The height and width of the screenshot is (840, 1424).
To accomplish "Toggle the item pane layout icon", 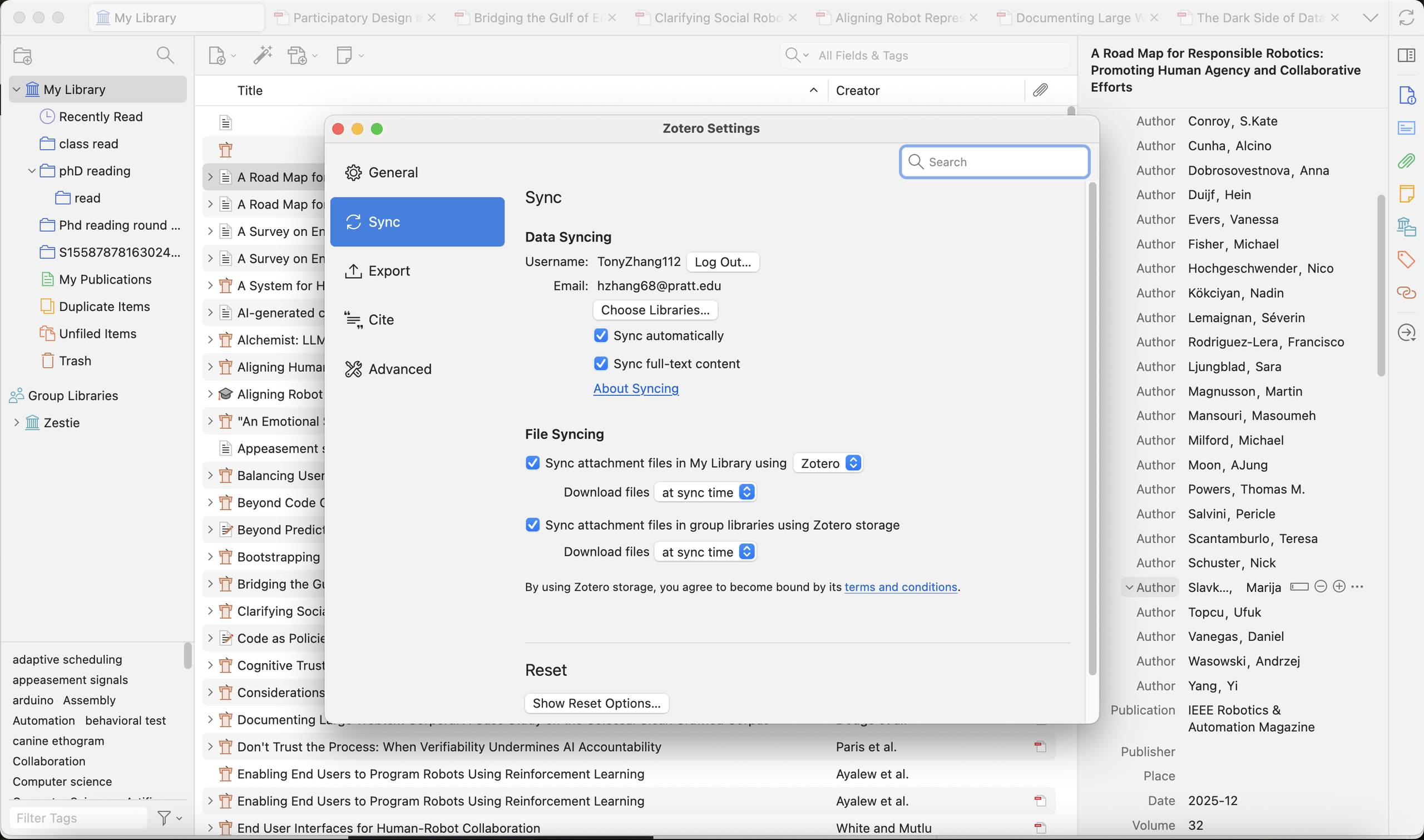I will click(1406, 55).
